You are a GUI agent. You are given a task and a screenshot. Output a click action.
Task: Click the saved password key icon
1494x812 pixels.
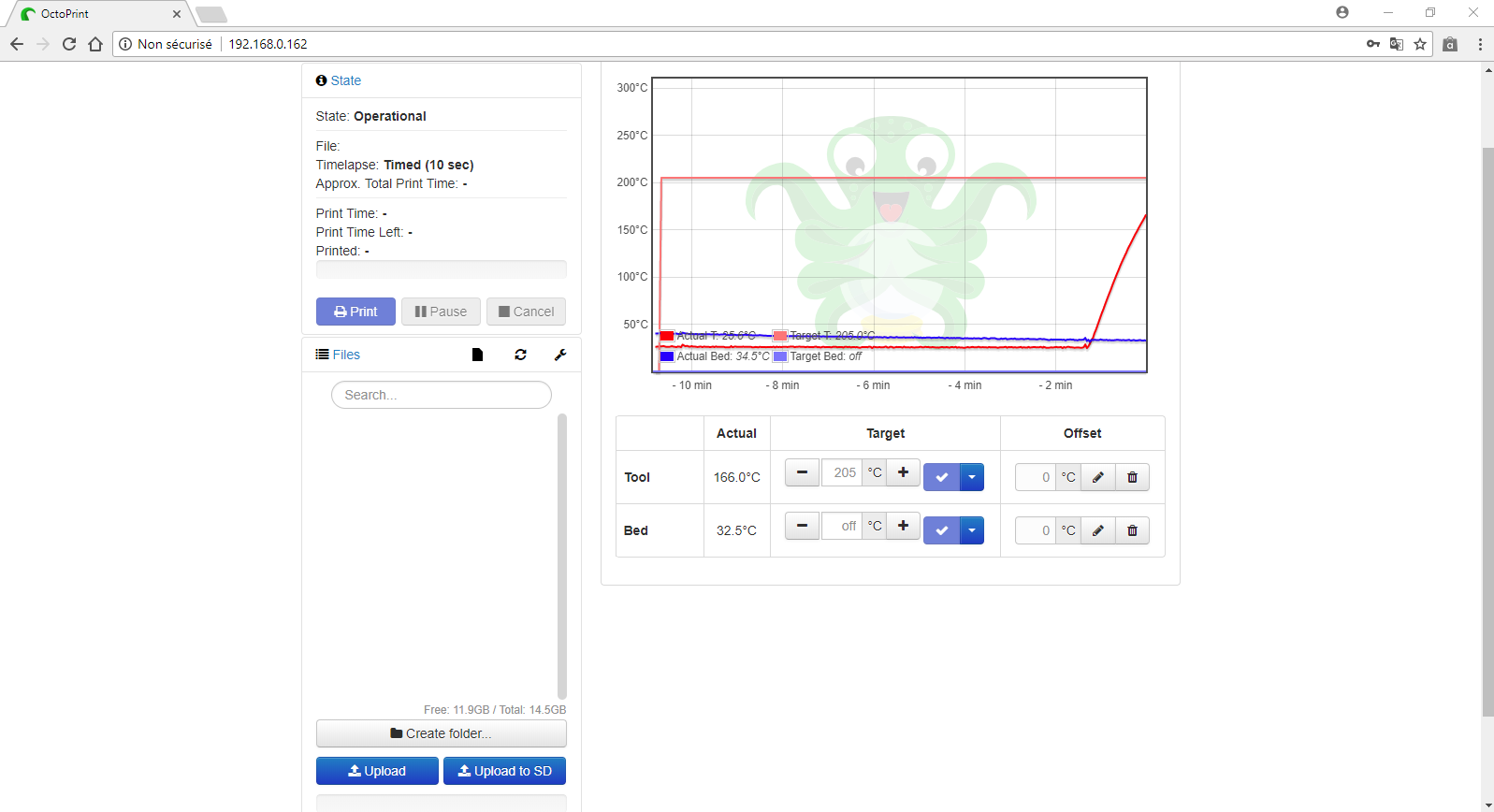(1373, 44)
